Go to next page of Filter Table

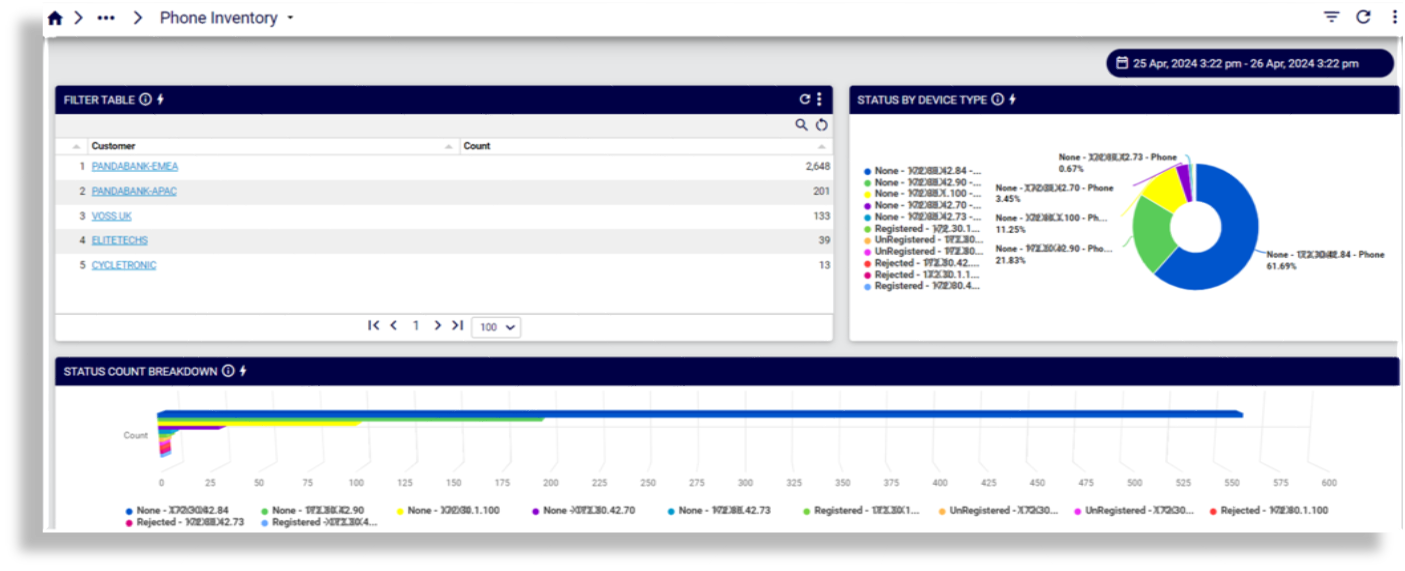[437, 326]
